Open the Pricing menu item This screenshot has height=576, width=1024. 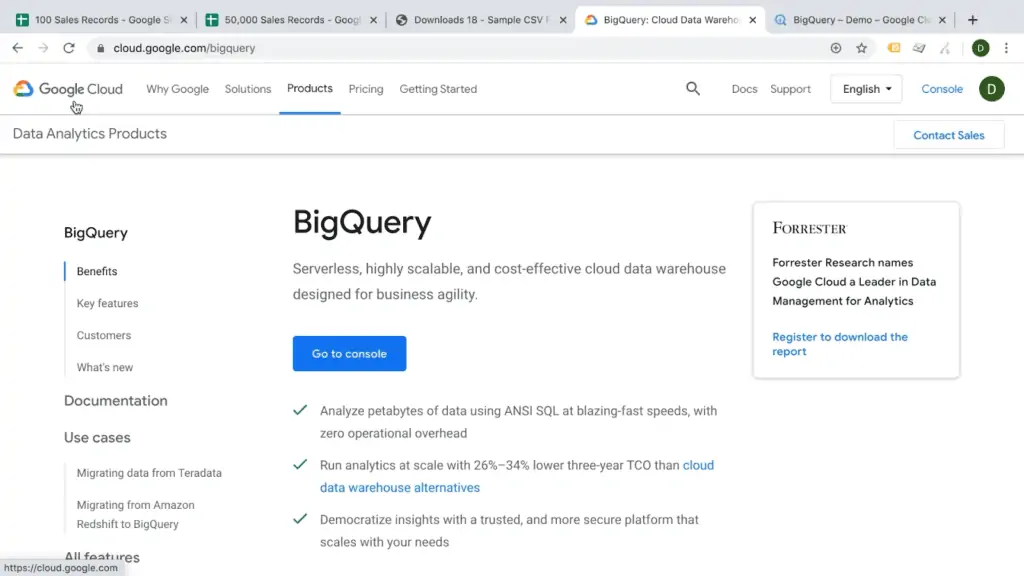tap(366, 89)
